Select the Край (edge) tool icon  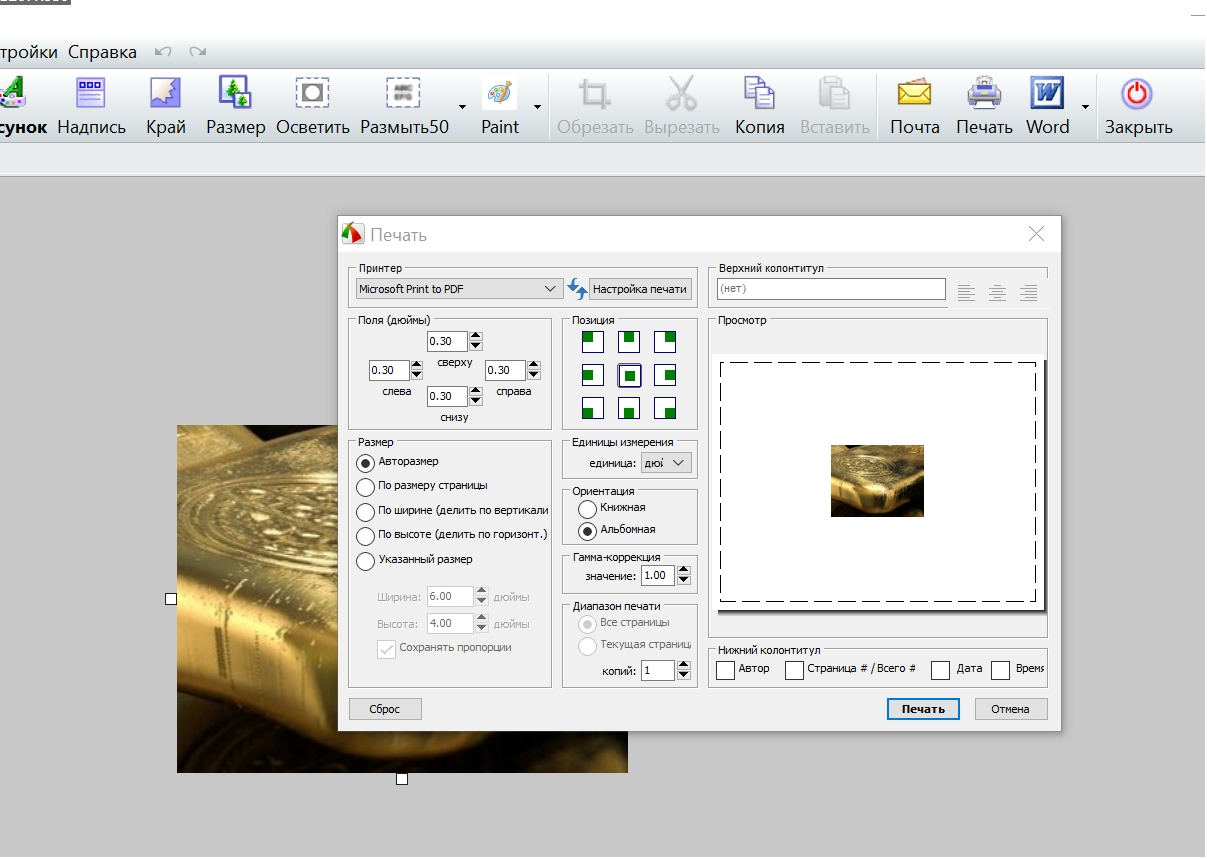click(x=165, y=94)
